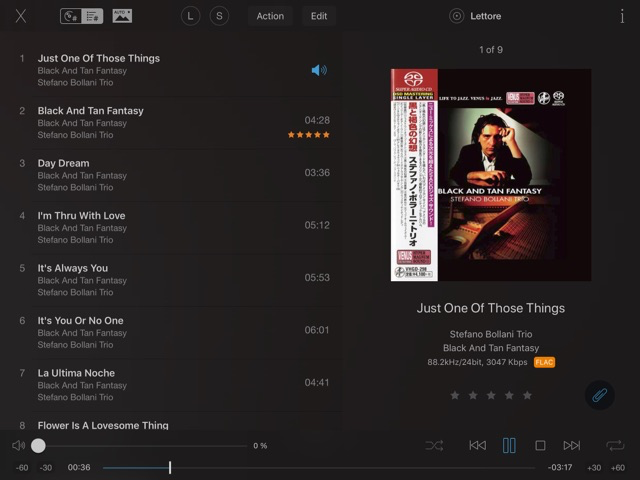Toggle repeat mode icon
Screen dimensions: 640x480
click(615, 445)
